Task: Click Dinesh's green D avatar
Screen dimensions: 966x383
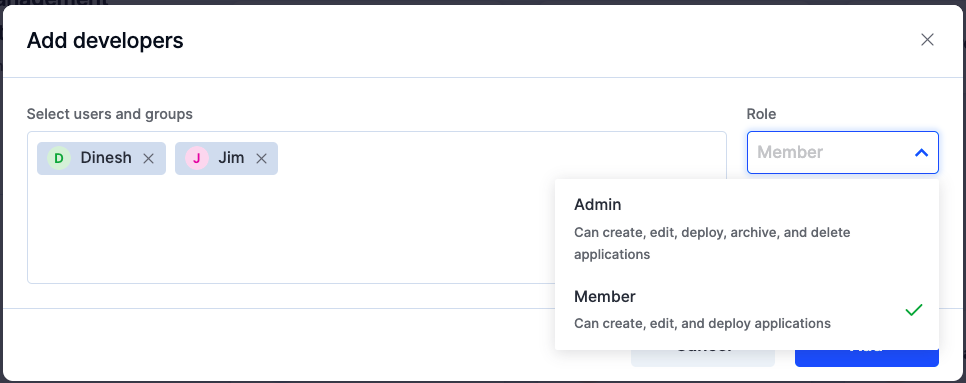Action: pyautogui.click(x=59, y=158)
